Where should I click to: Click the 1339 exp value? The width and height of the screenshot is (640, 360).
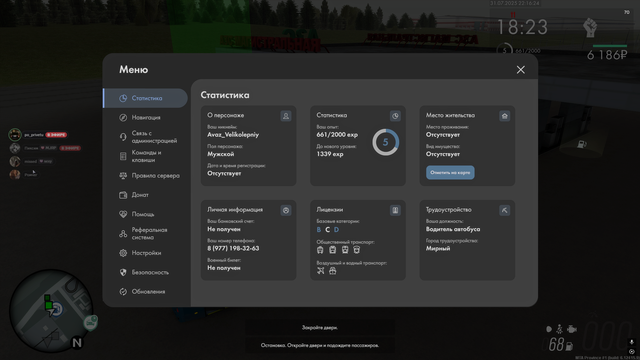click(x=330, y=154)
